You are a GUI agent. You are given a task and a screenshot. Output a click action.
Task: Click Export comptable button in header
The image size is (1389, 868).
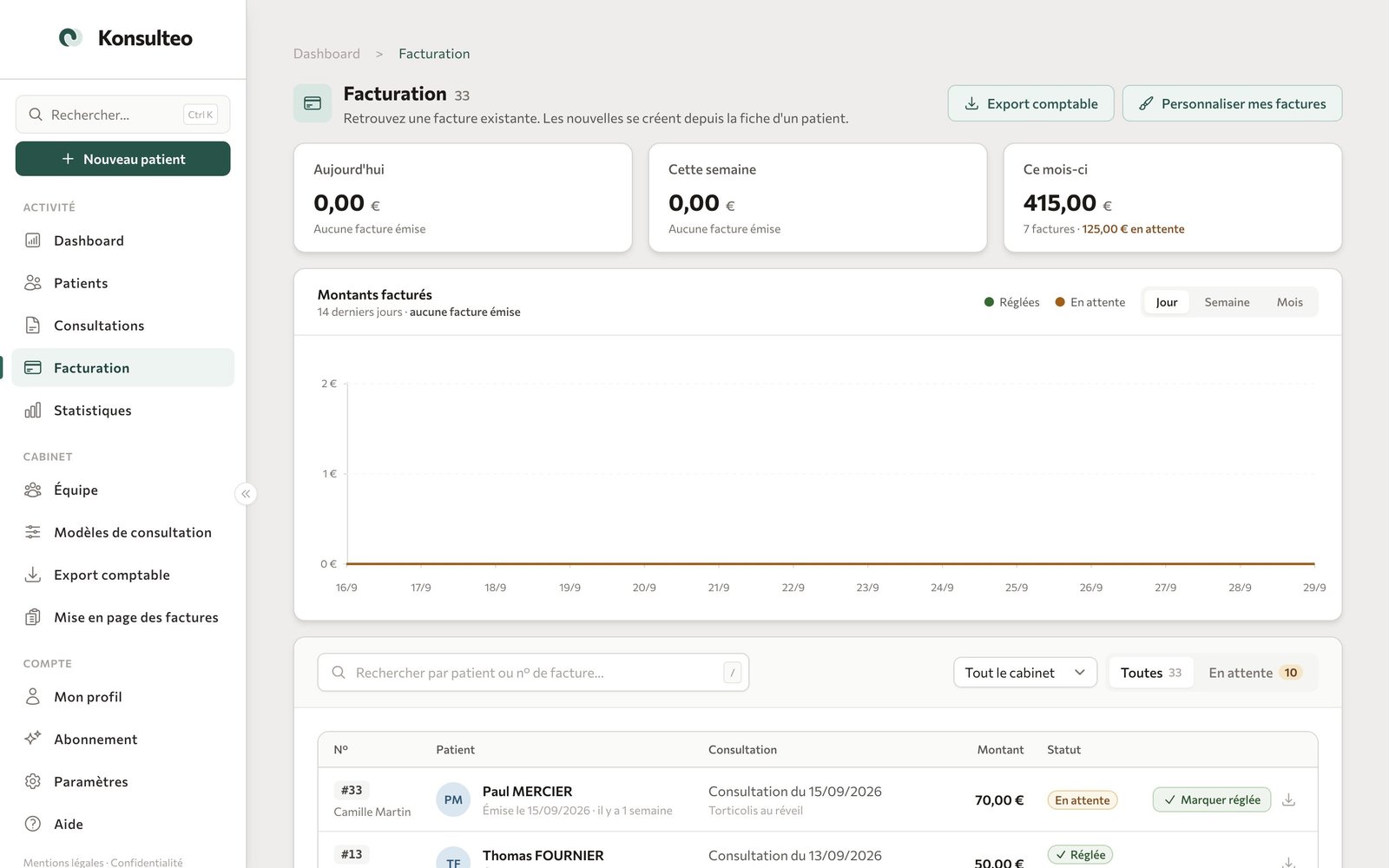coord(1030,103)
